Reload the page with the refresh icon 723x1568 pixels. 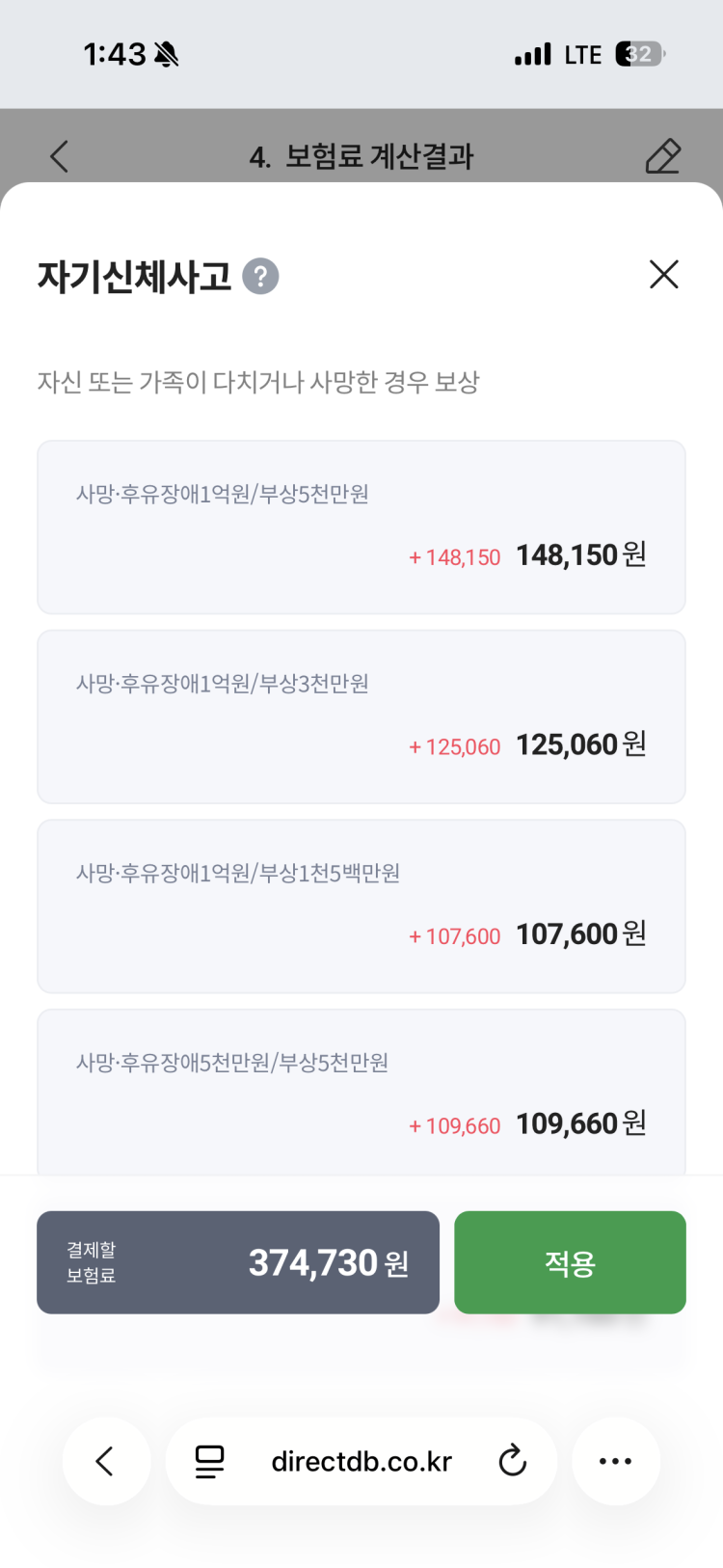(512, 1461)
